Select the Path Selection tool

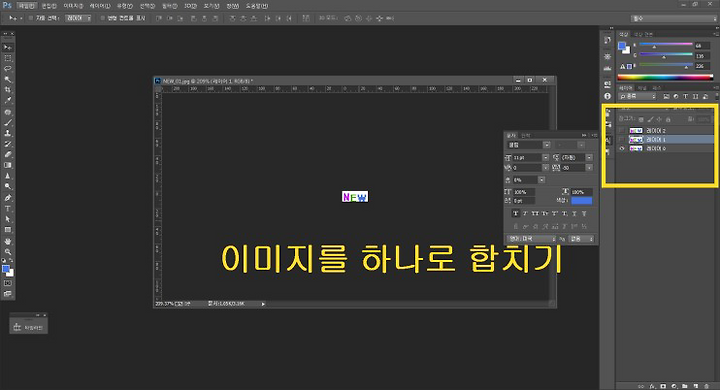(x=8, y=219)
